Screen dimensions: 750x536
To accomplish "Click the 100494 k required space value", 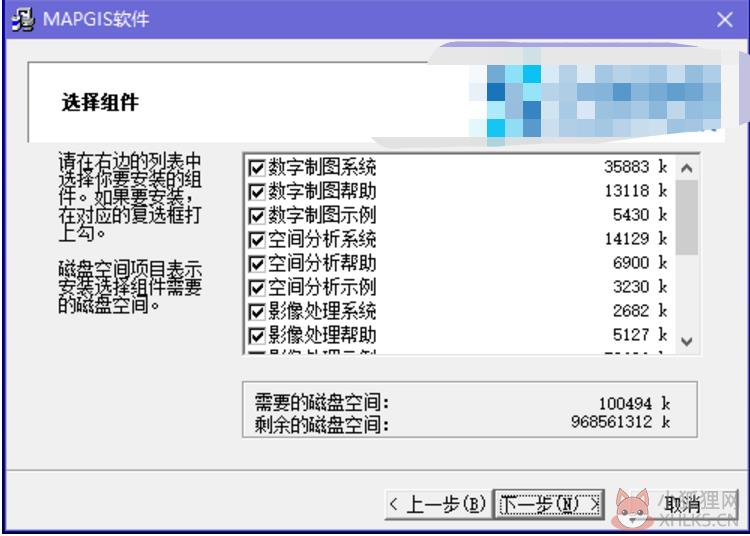I will pyautogui.click(x=634, y=404).
